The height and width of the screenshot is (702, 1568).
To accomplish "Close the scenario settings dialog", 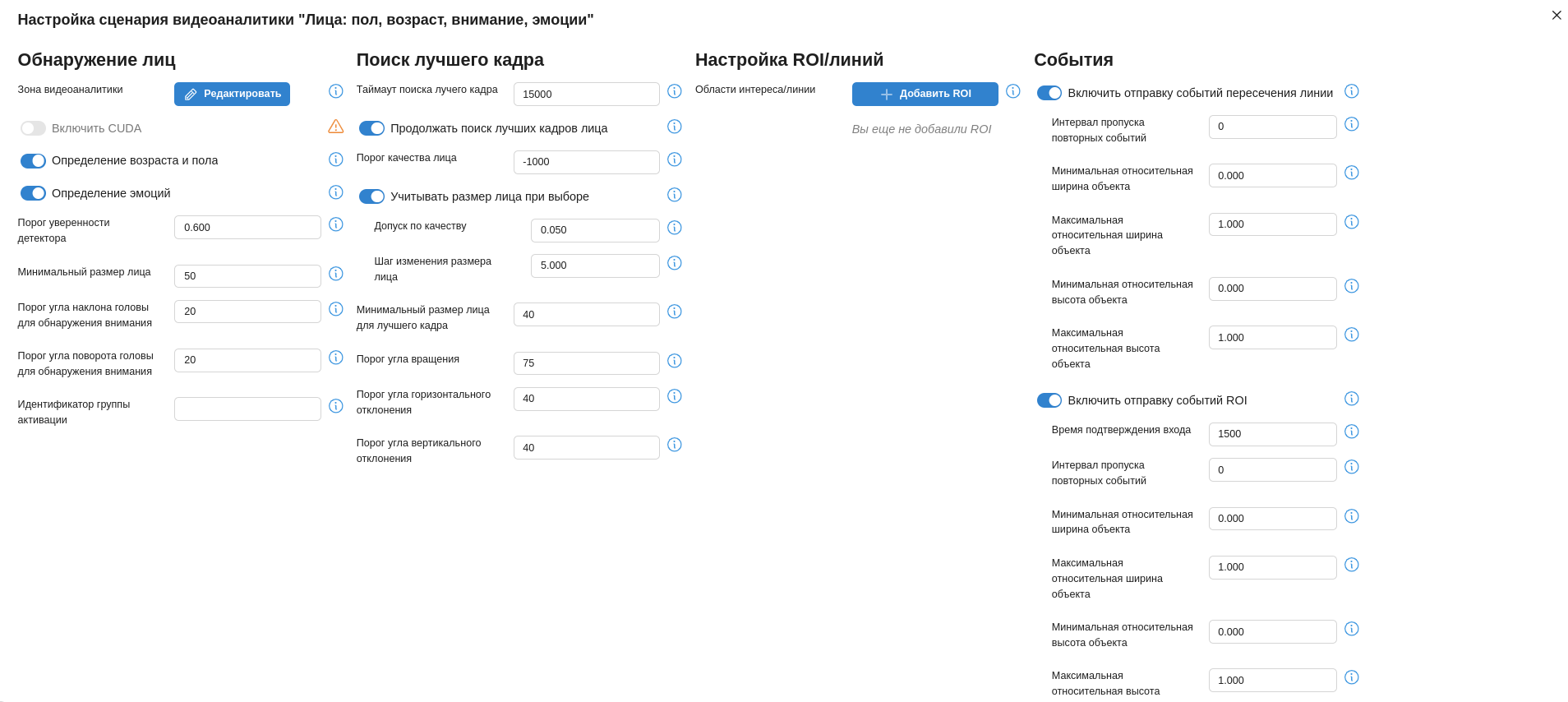I will pos(1556,16).
